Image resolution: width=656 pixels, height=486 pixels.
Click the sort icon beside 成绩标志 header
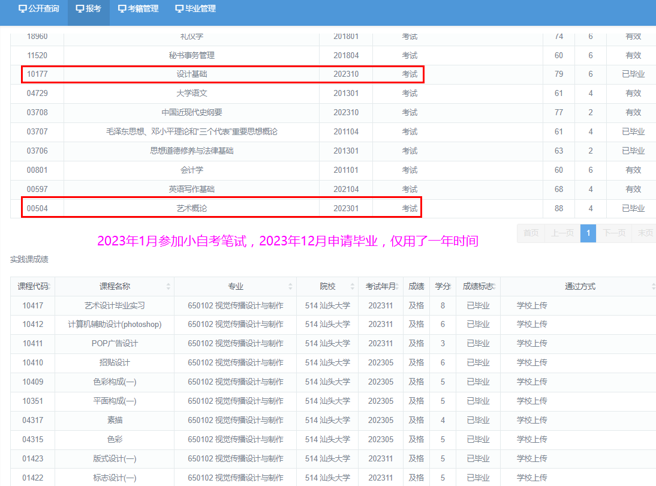point(496,286)
